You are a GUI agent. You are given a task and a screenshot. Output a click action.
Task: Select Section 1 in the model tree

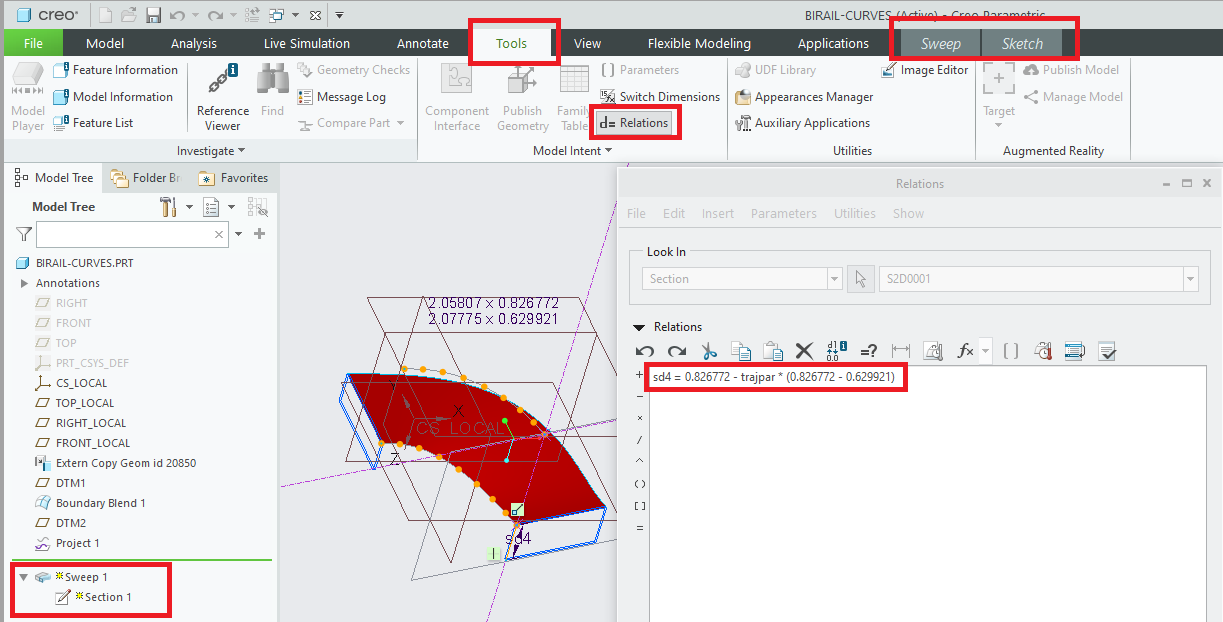[107, 597]
